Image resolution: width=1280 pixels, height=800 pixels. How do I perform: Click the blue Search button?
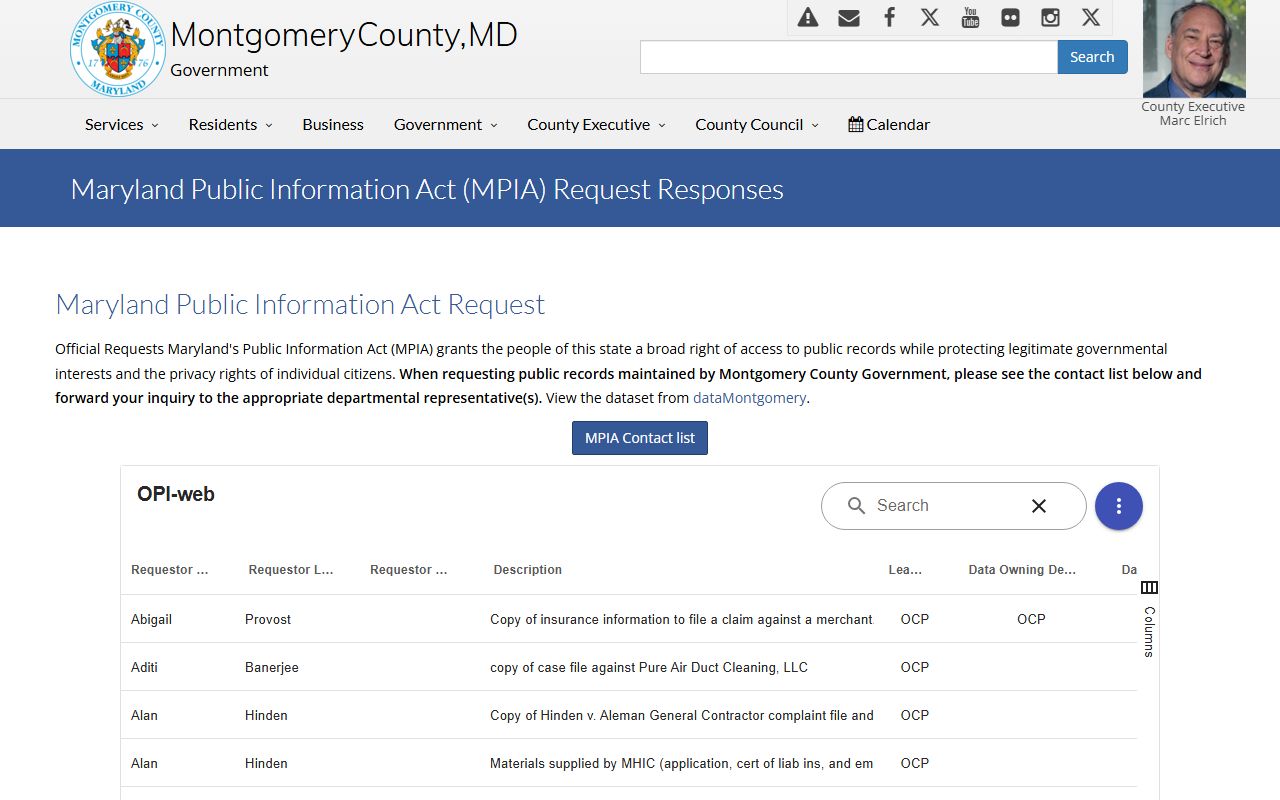(1092, 57)
